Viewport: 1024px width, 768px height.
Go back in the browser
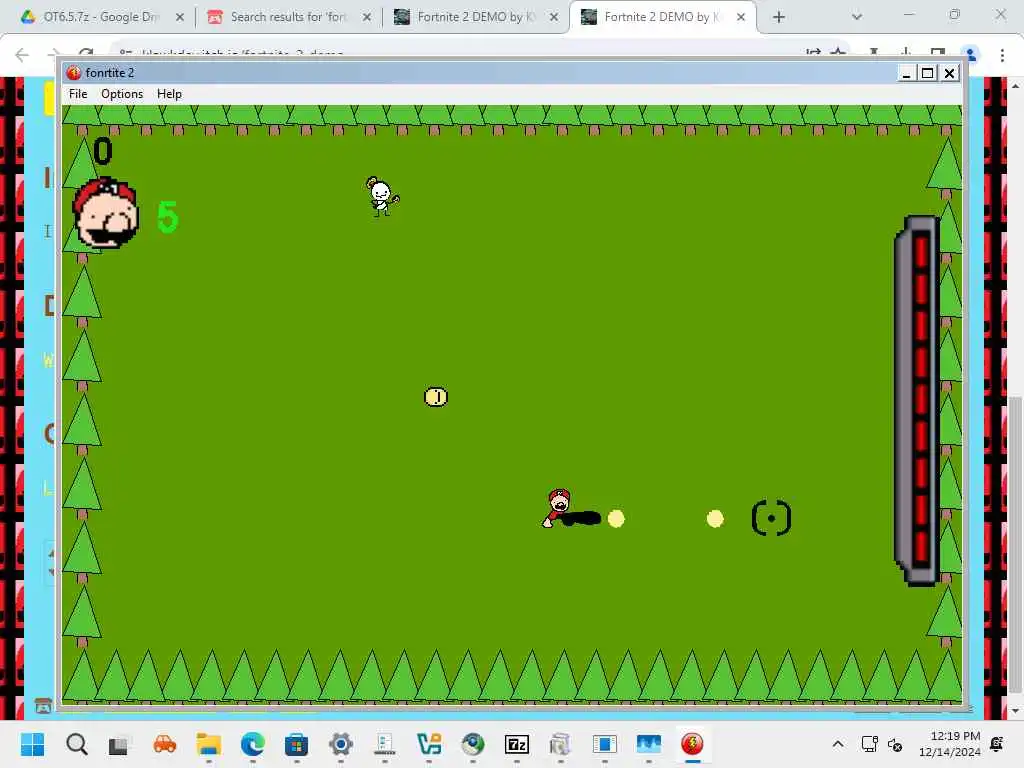(x=22, y=55)
